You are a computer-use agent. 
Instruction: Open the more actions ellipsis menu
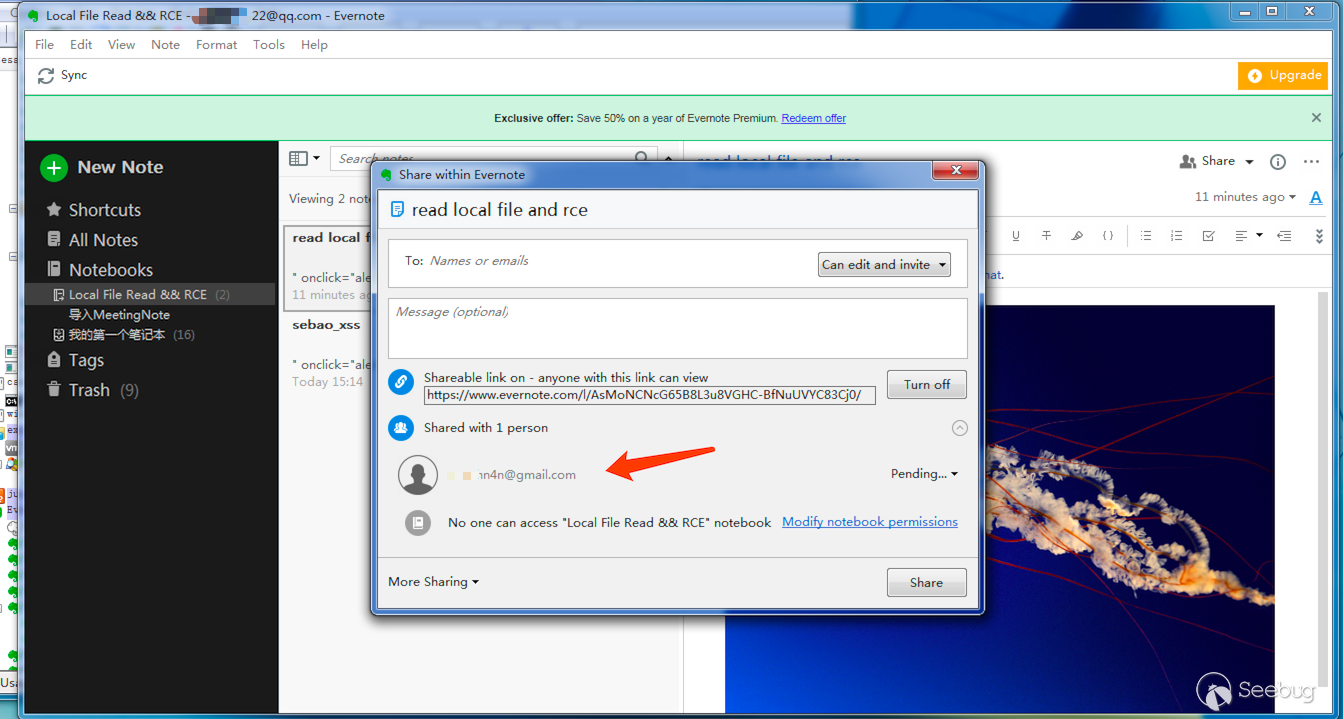click(x=1311, y=162)
